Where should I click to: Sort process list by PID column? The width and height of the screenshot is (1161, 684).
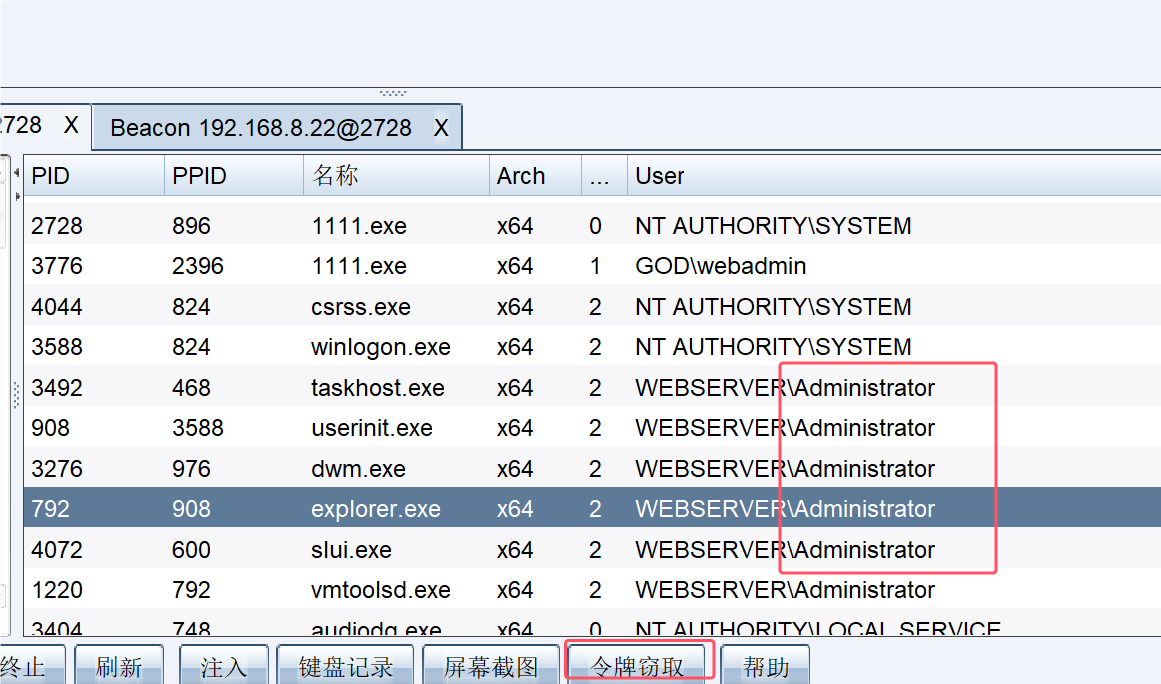coord(92,176)
